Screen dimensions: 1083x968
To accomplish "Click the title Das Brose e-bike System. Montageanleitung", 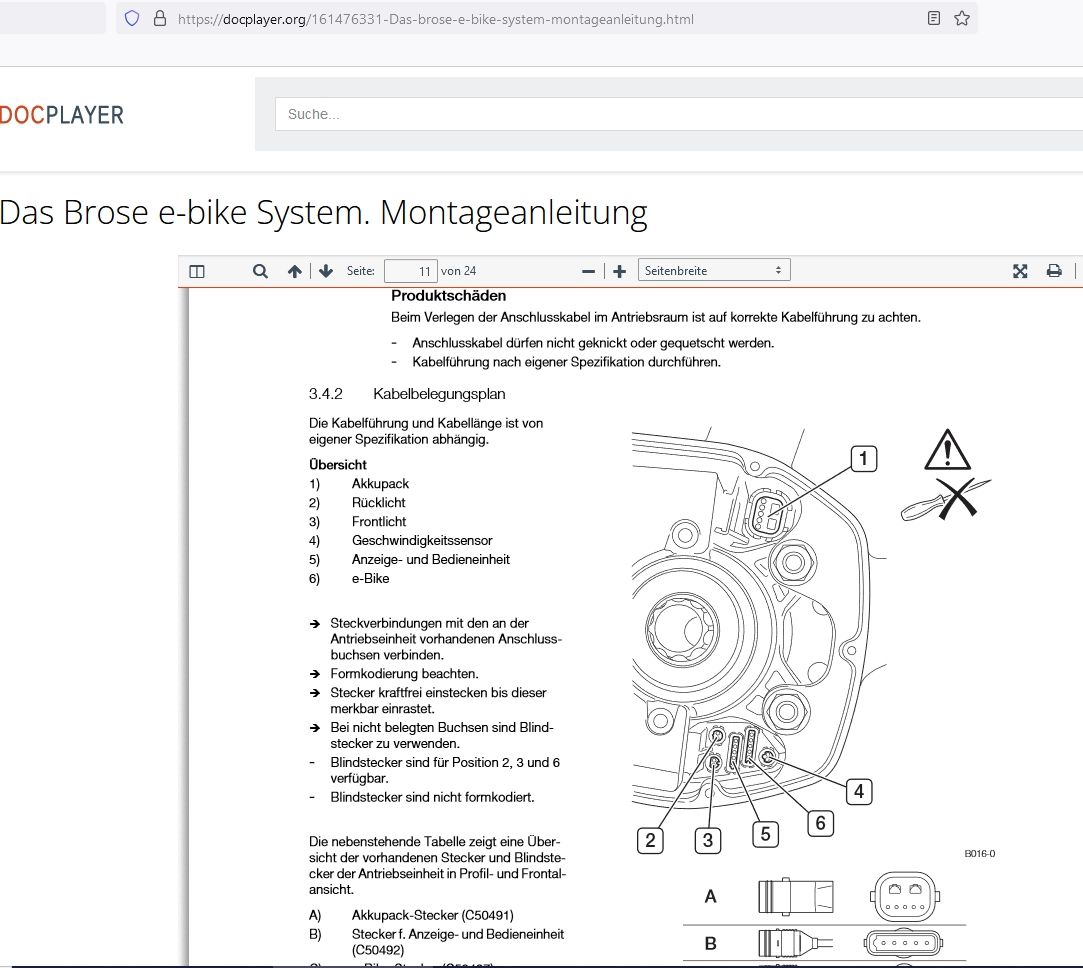I will click(x=323, y=213).
